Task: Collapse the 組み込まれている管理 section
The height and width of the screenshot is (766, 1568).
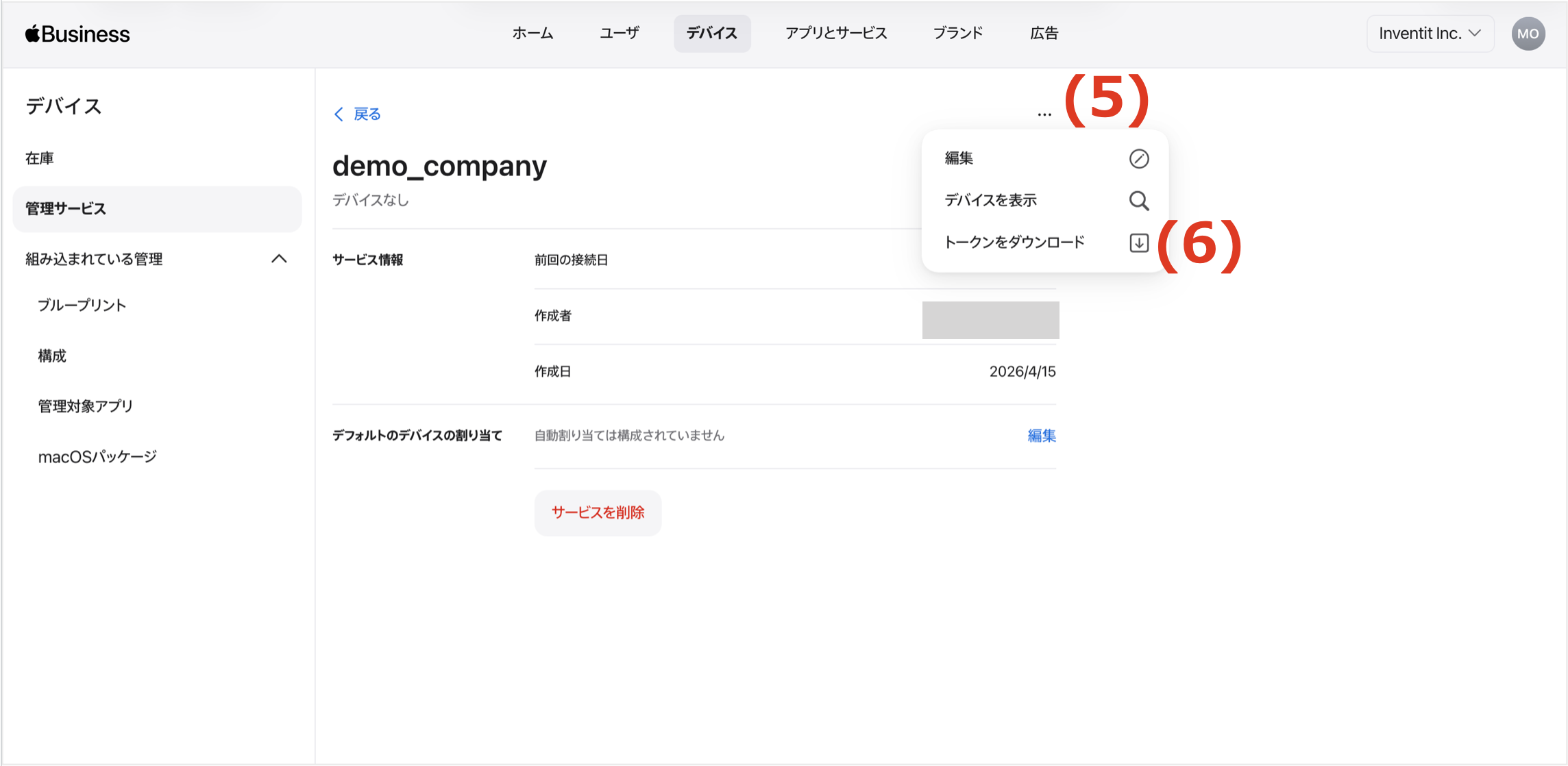Action: pos(279,259)
